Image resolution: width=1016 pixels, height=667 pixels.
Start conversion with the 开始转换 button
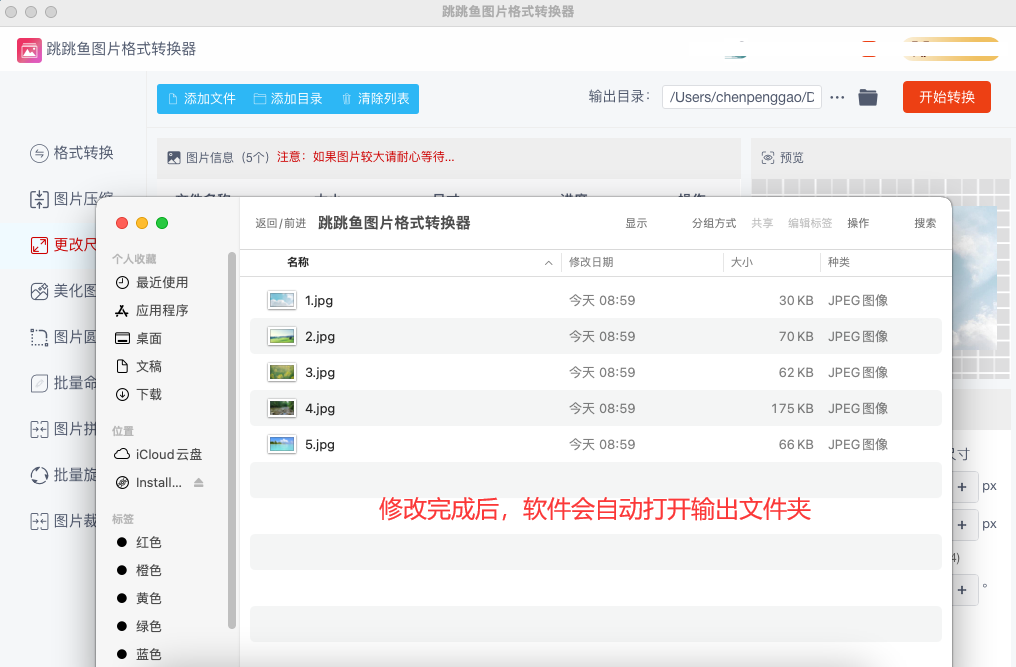947,97
